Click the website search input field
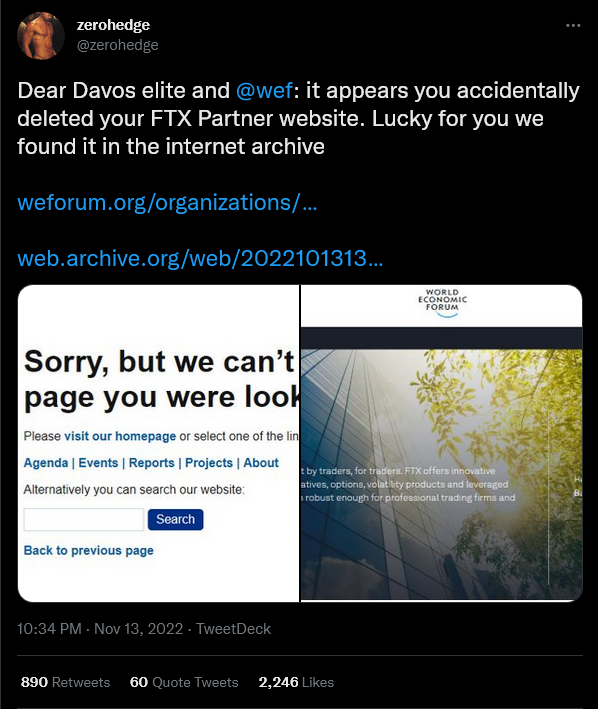This screenshot has width=598, height=709. 84,520
